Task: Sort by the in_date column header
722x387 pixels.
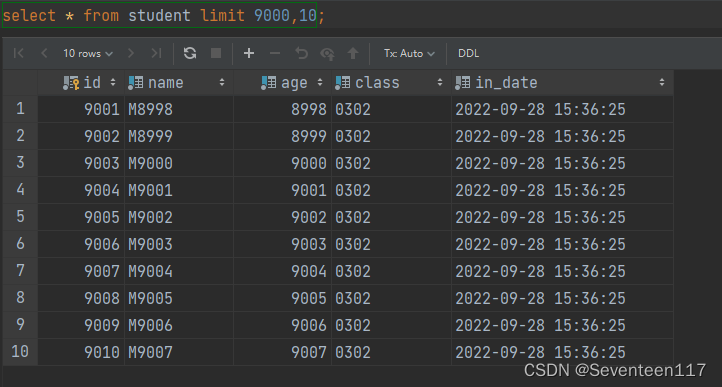Action: [x=562, y=83]
